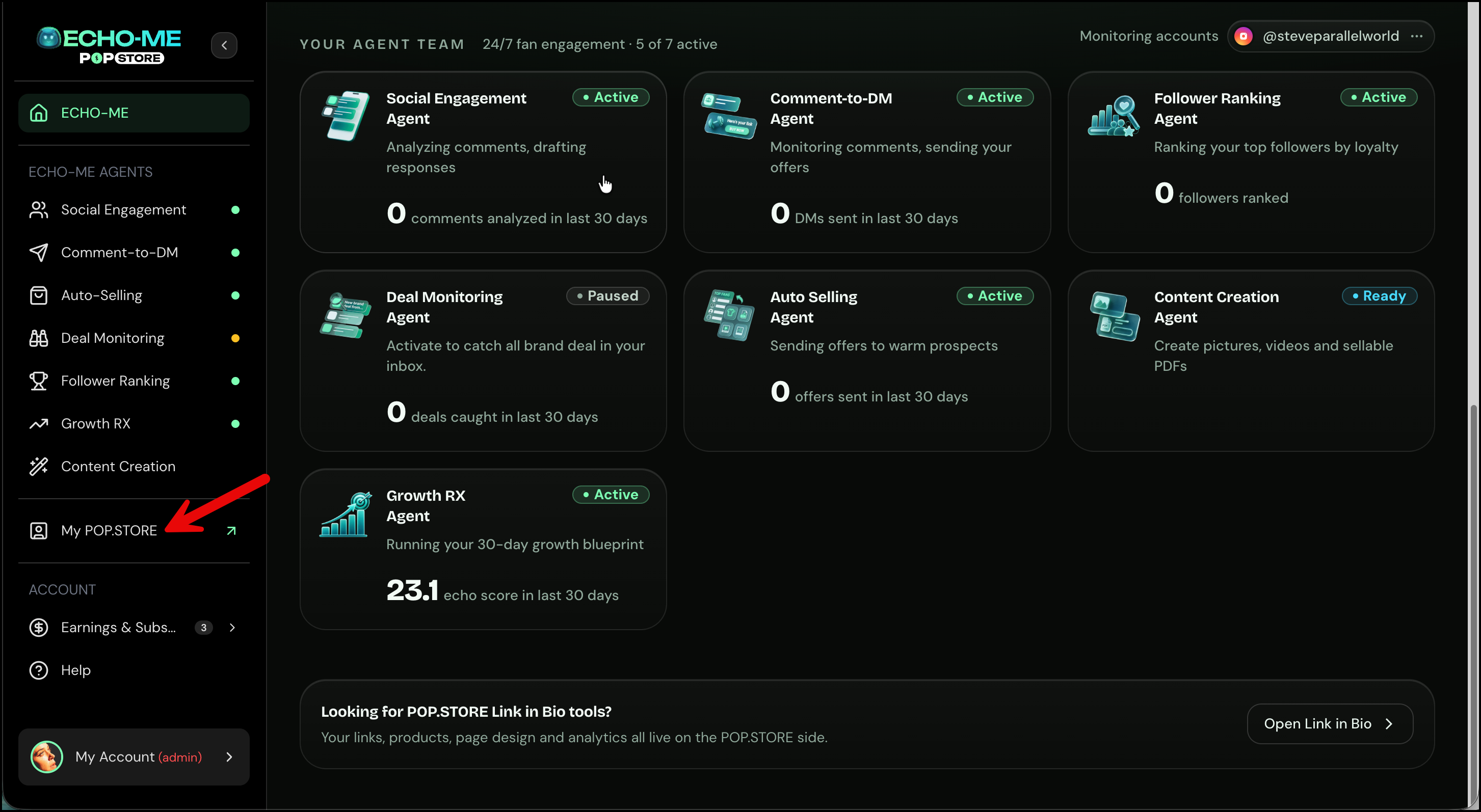Toggle the Paused status on Deal Monitoring Agent
Screen dimensions: 1481x812
click(607, 296)
